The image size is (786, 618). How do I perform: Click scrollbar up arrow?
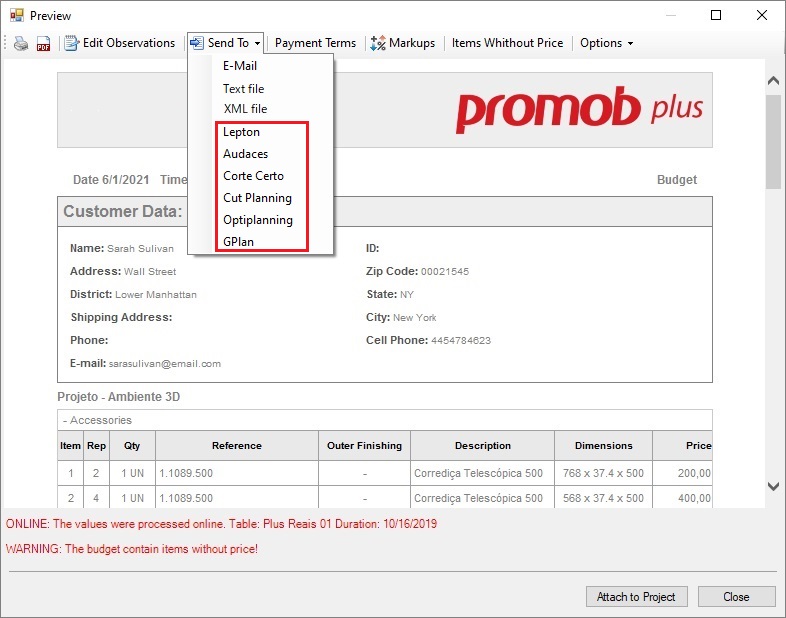773,80
